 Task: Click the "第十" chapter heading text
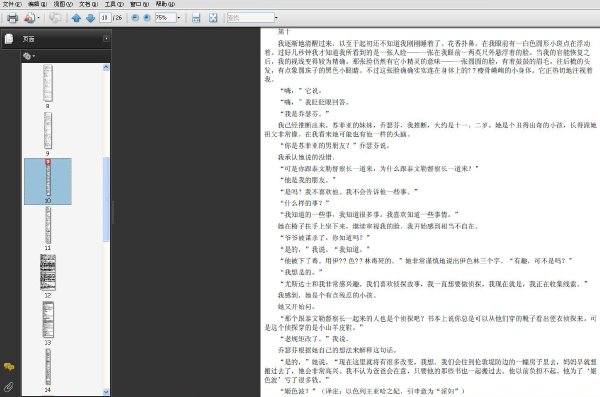pos(284,31)
